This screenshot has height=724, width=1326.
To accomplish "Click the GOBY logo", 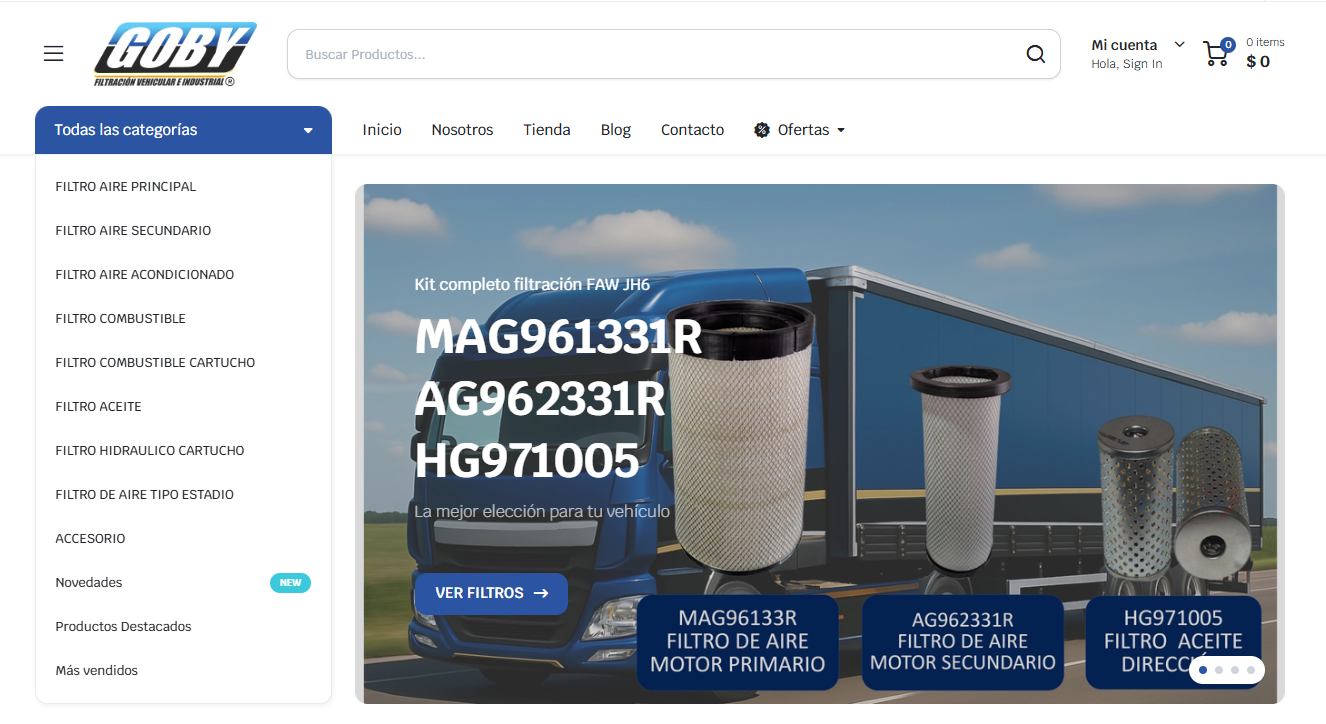I will (175, 54).
